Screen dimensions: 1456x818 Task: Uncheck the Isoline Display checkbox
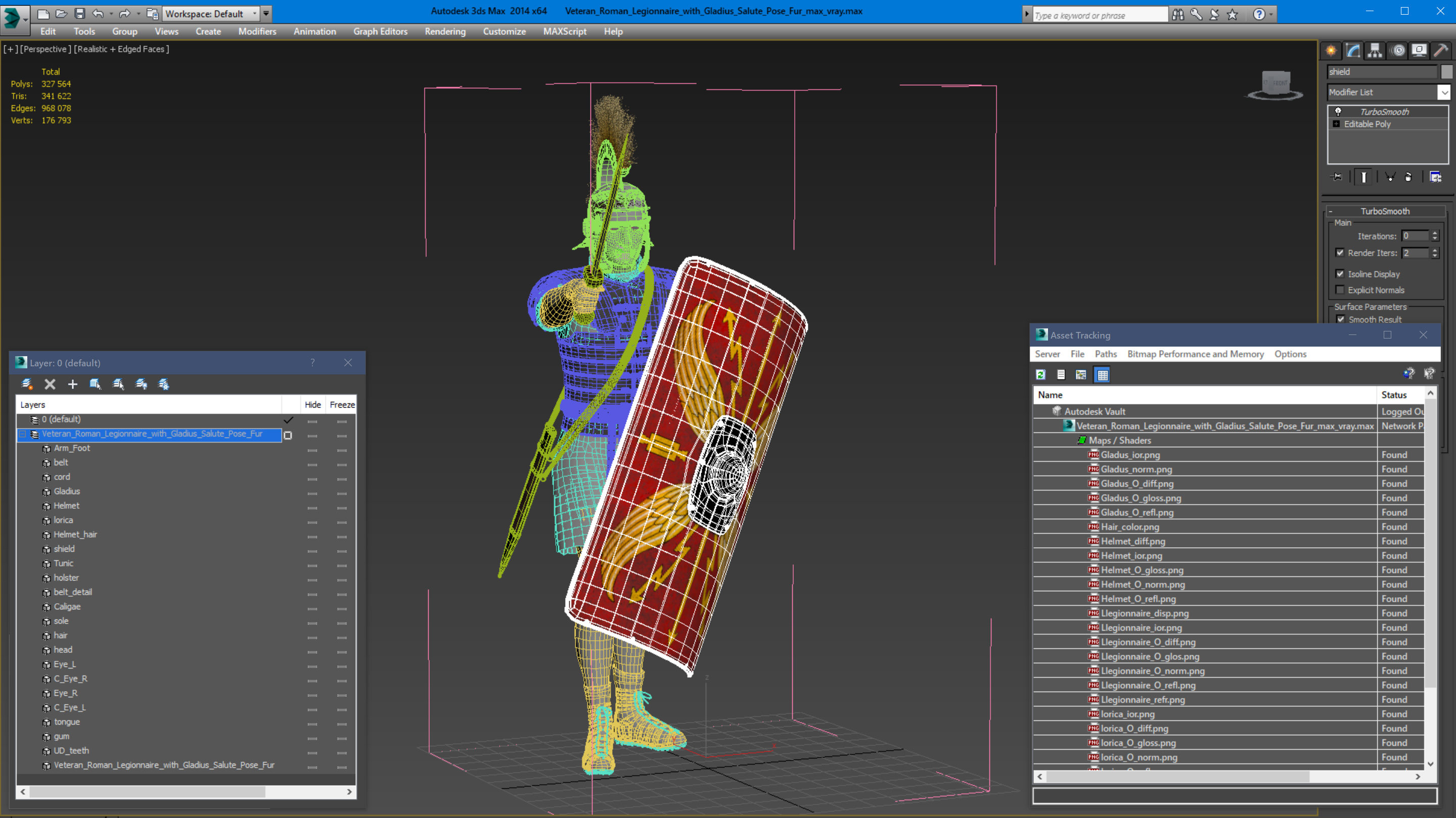click(1340, 274)
